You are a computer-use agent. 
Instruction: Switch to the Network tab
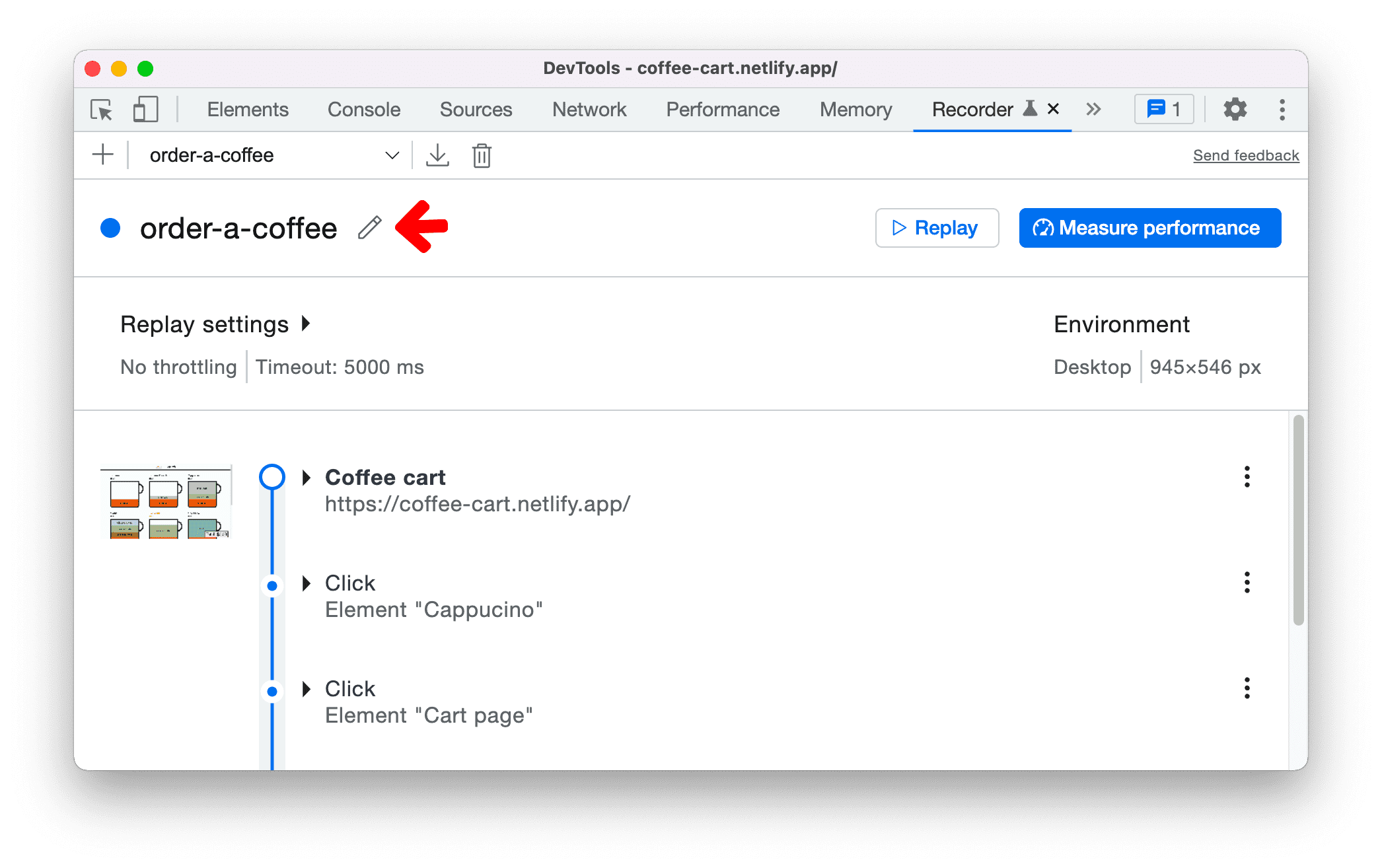click(x=591, y=109)
